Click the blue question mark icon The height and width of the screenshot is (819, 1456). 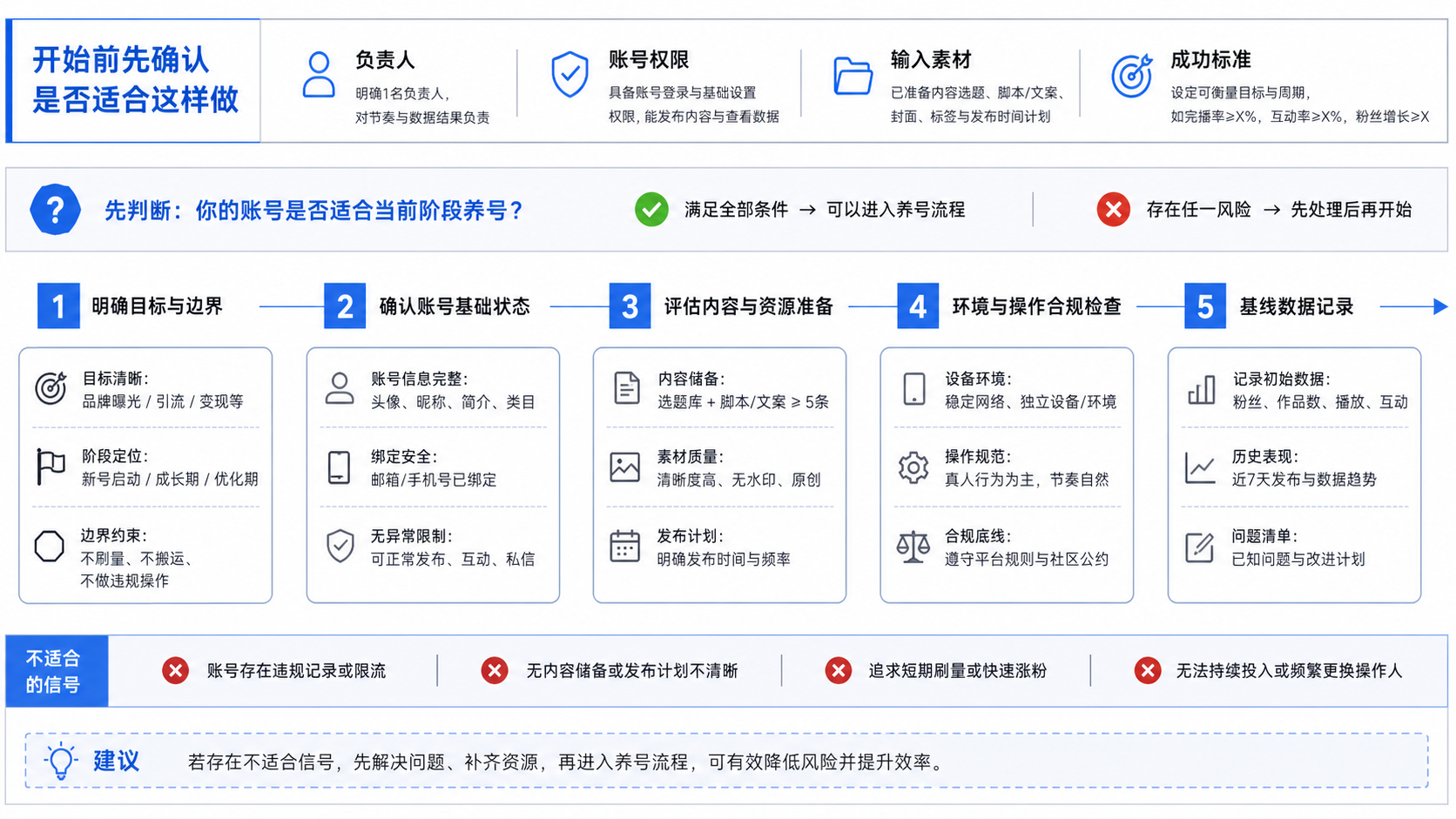[55, 209]
